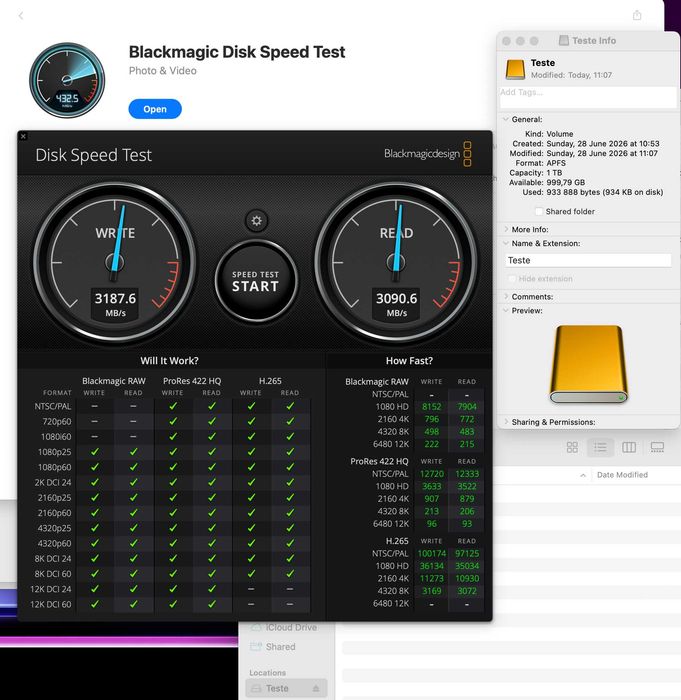Screen dimensions: 681x700
Task: Open Disk Speed Test settings gear
Action: (256, 221)
